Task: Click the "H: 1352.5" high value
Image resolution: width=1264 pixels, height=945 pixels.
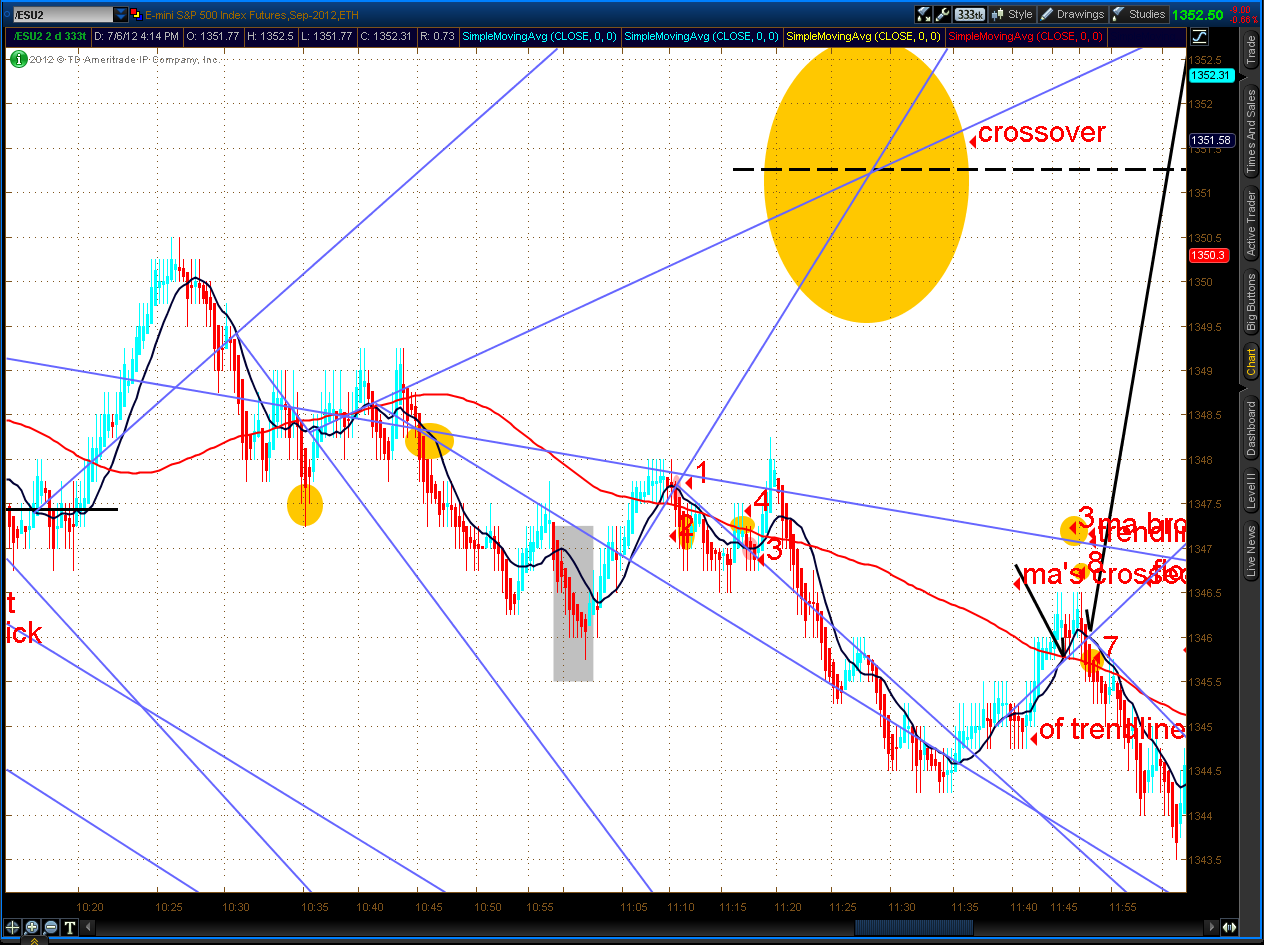Action: (x=270, y=37)
